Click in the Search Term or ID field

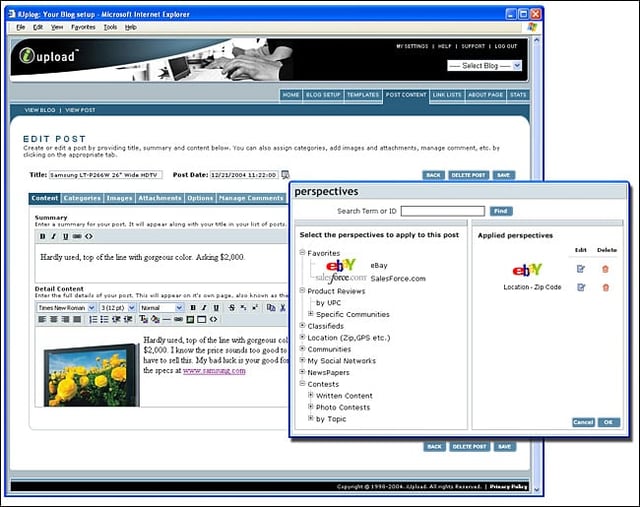click(443, 211)
